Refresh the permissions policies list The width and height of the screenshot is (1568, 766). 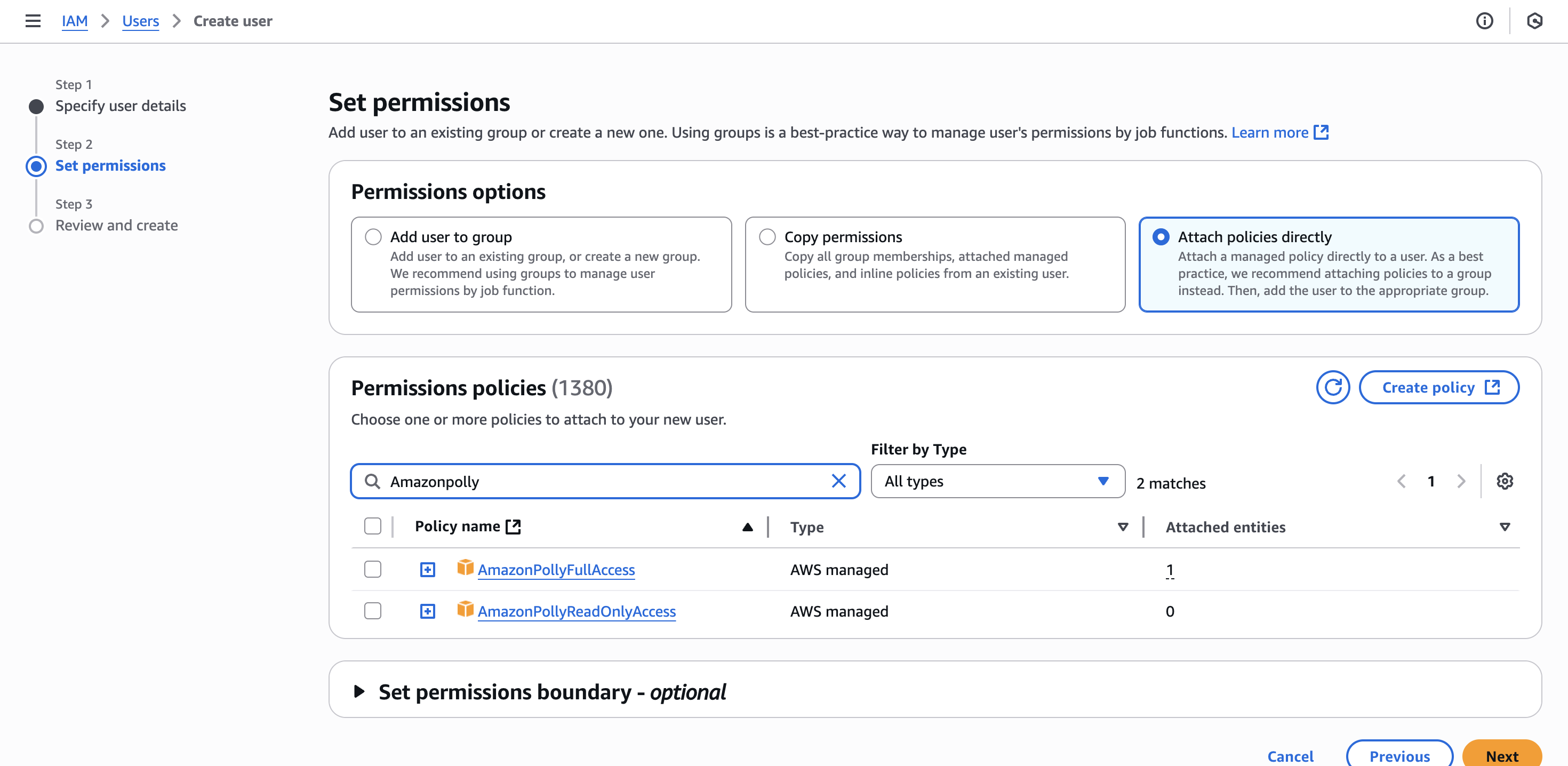tap(1332, 387)
